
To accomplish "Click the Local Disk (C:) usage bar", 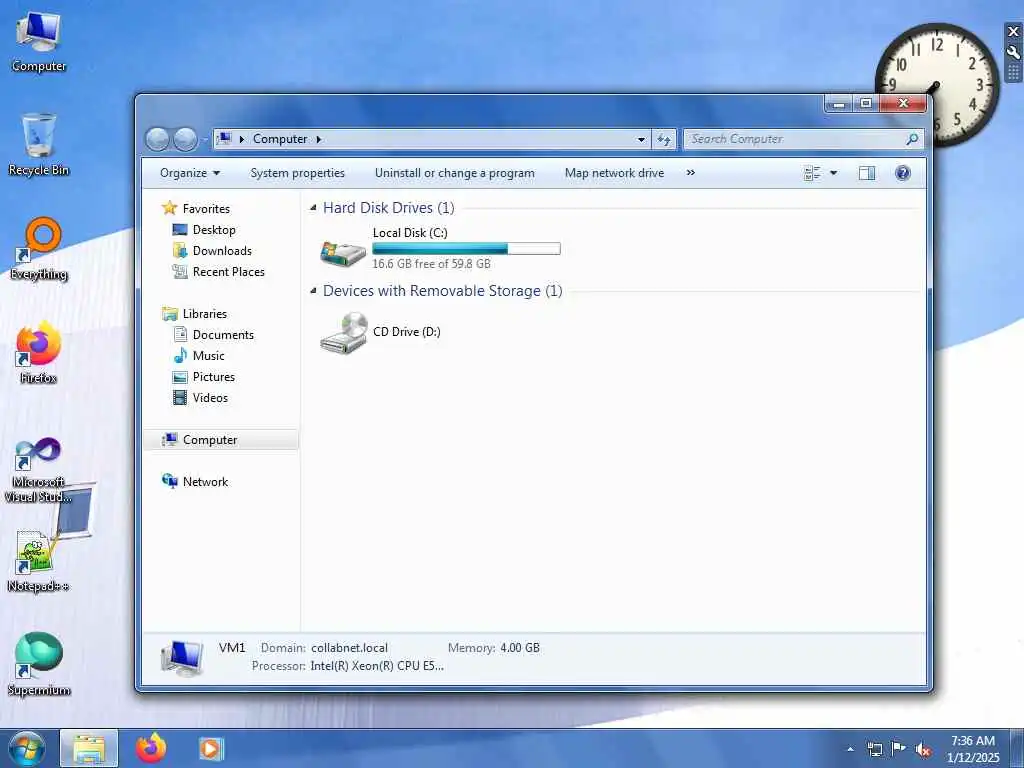I will click(x=466, y=249).
